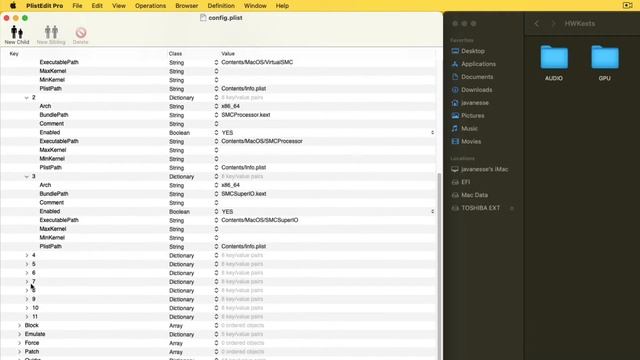Toggle Enabled YES value for SMCSuperIO entry
This screenshot has width=640, height=360.
(227, 211)
